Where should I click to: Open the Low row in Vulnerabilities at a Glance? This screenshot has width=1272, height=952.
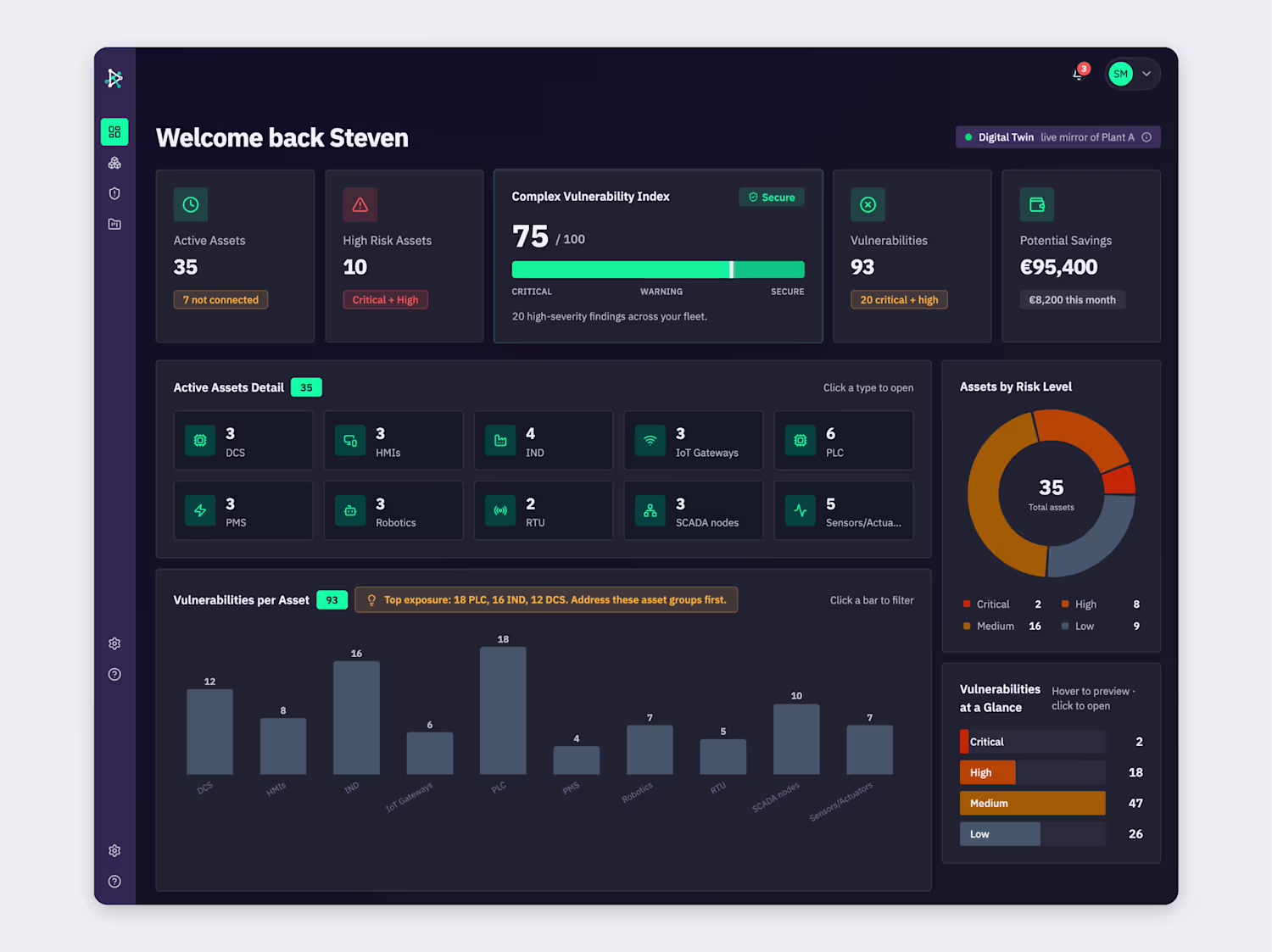pos(1052,834)
